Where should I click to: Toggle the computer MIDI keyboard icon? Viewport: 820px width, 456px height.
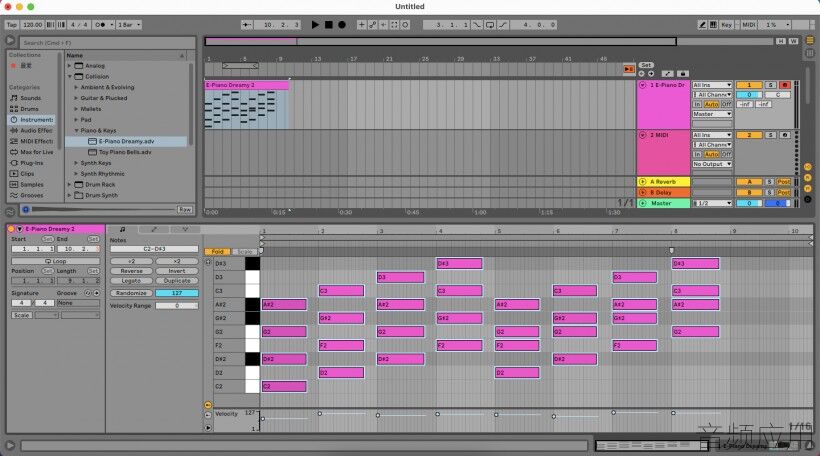713,25
